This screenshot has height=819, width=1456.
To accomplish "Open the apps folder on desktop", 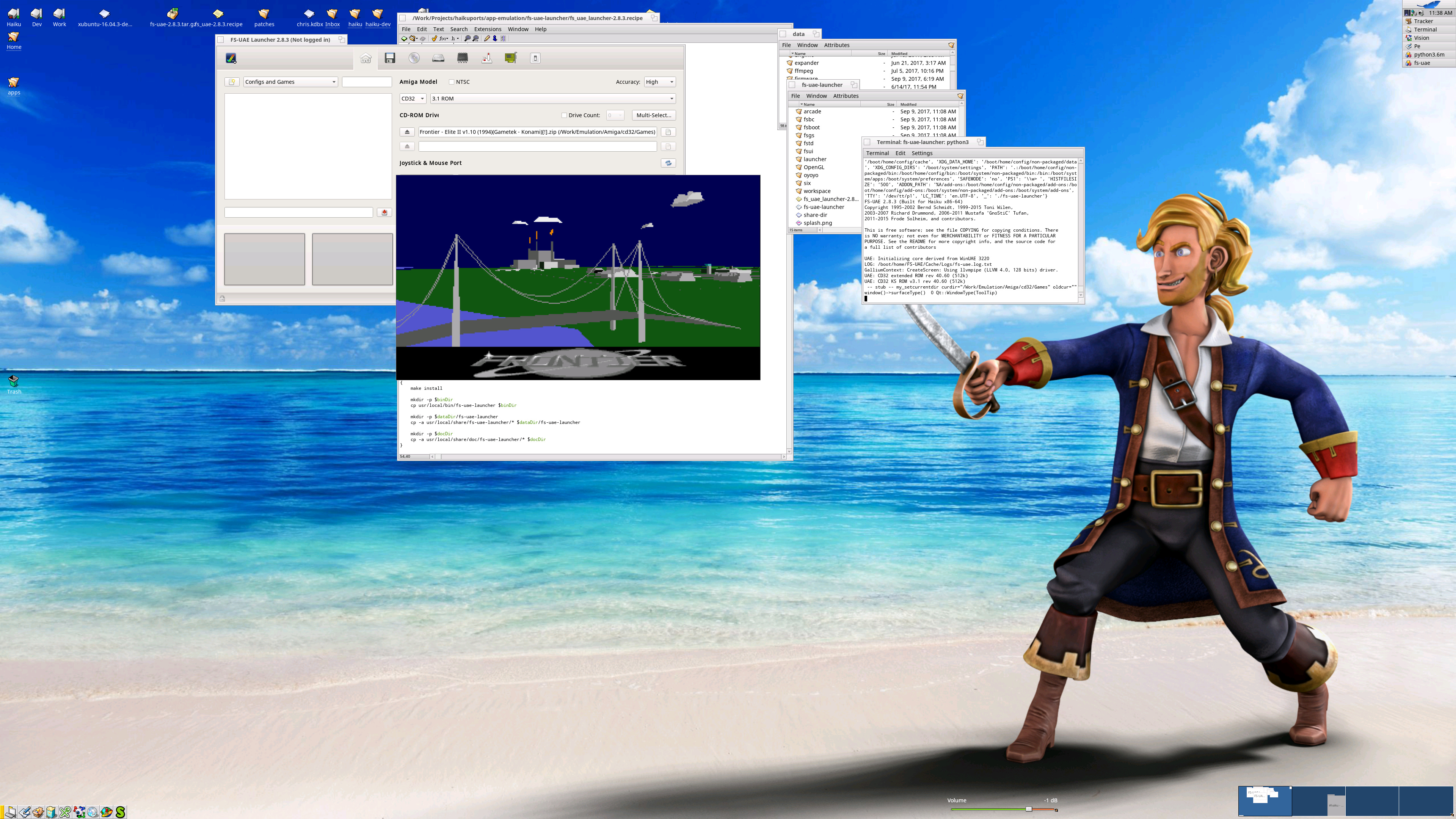I will click(x=14, y=85).
